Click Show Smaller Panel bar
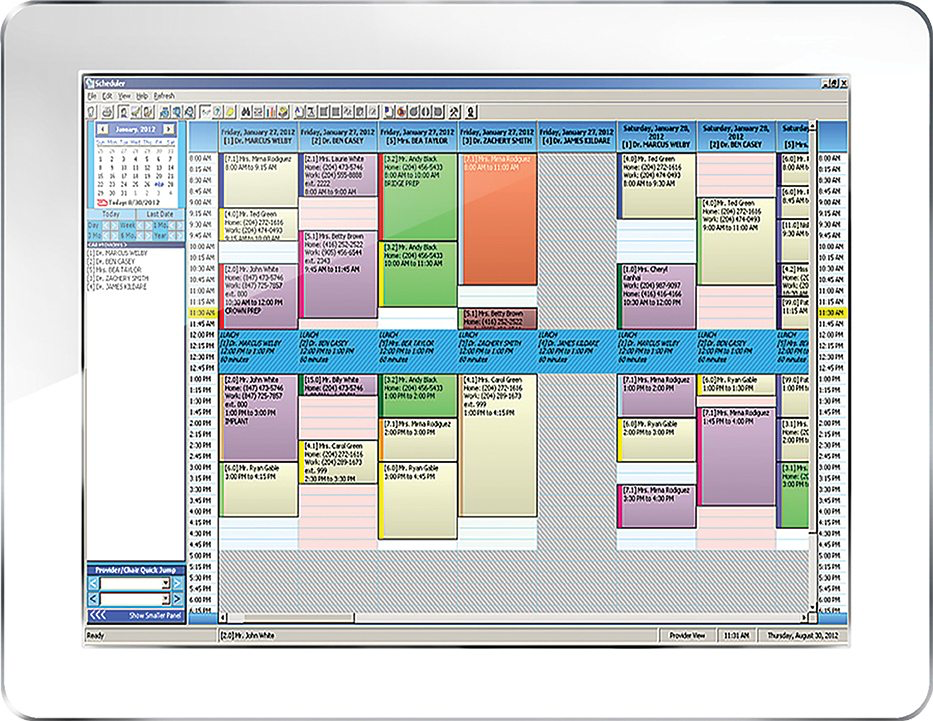This screenshot has height=721, width=933. coord(135,615)
